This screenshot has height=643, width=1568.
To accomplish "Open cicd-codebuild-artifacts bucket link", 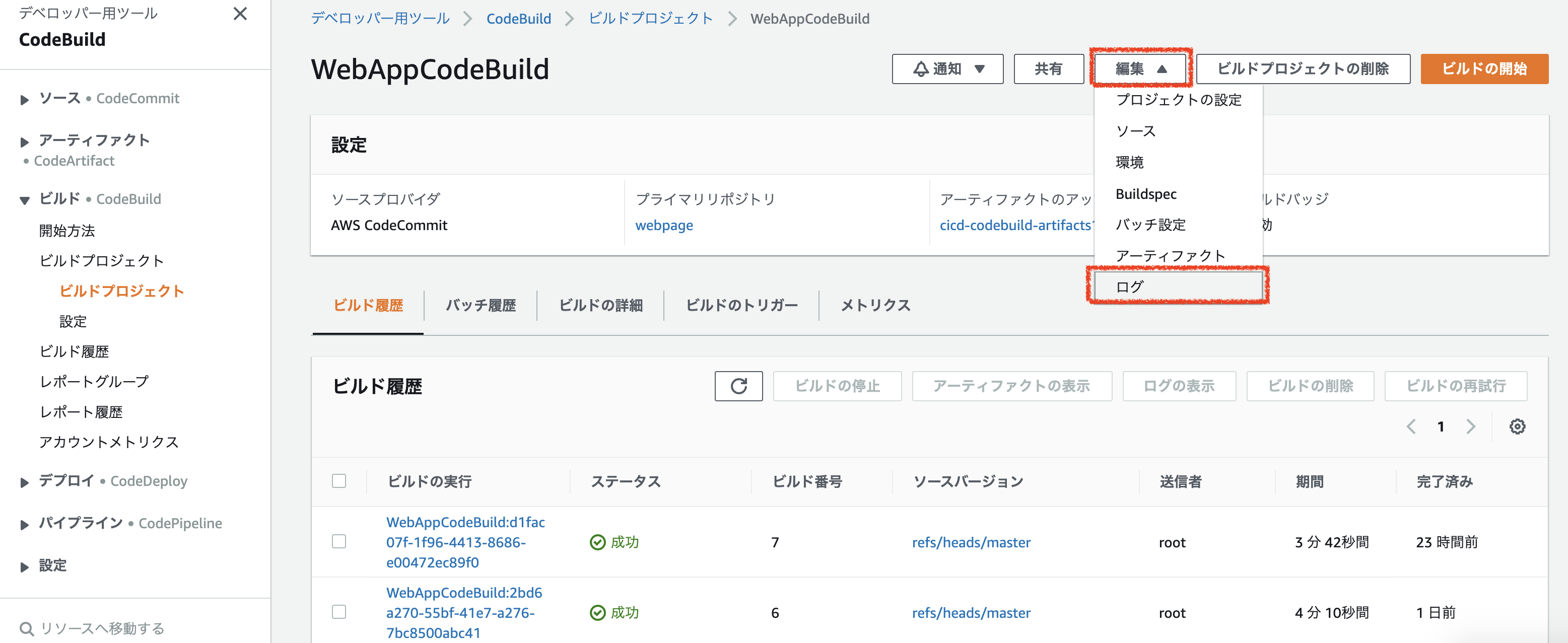I will 1016,225.
